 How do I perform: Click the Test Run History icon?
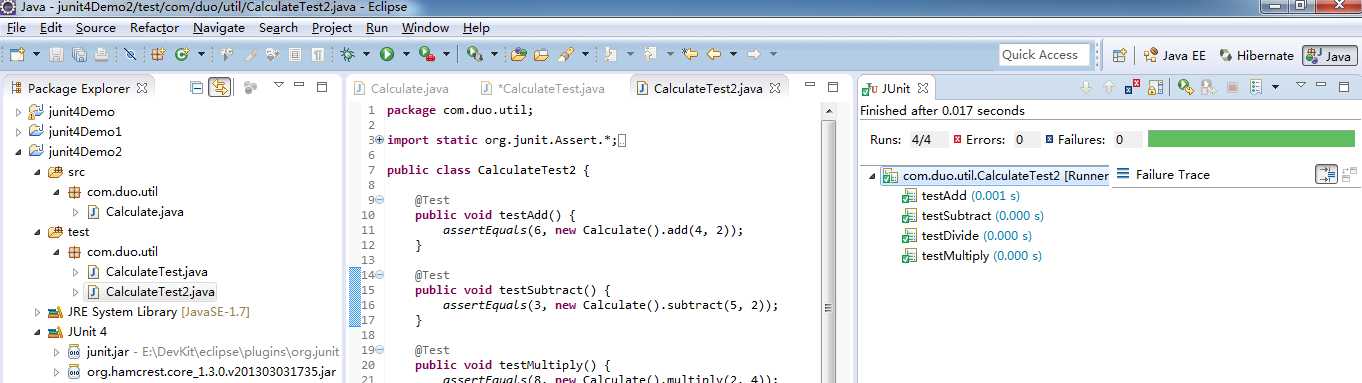(1255, 88)
